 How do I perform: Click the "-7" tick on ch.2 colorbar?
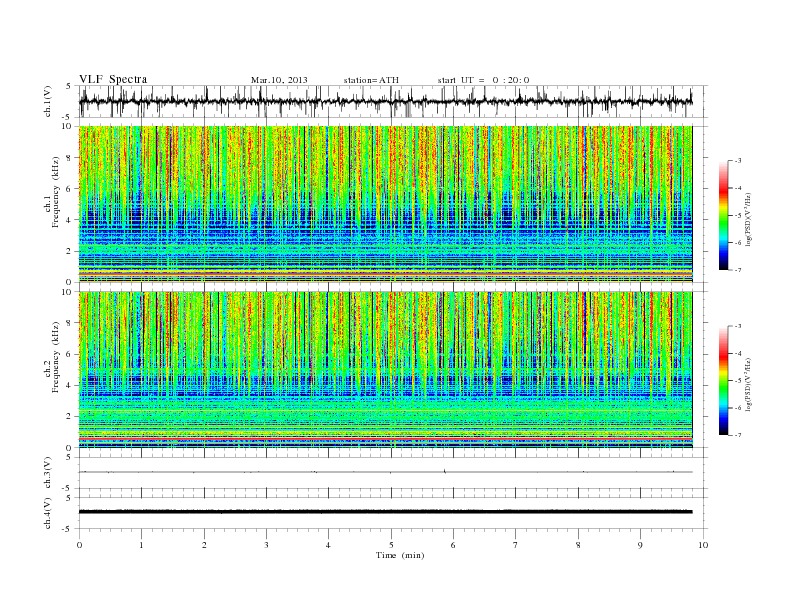point(738,435)
